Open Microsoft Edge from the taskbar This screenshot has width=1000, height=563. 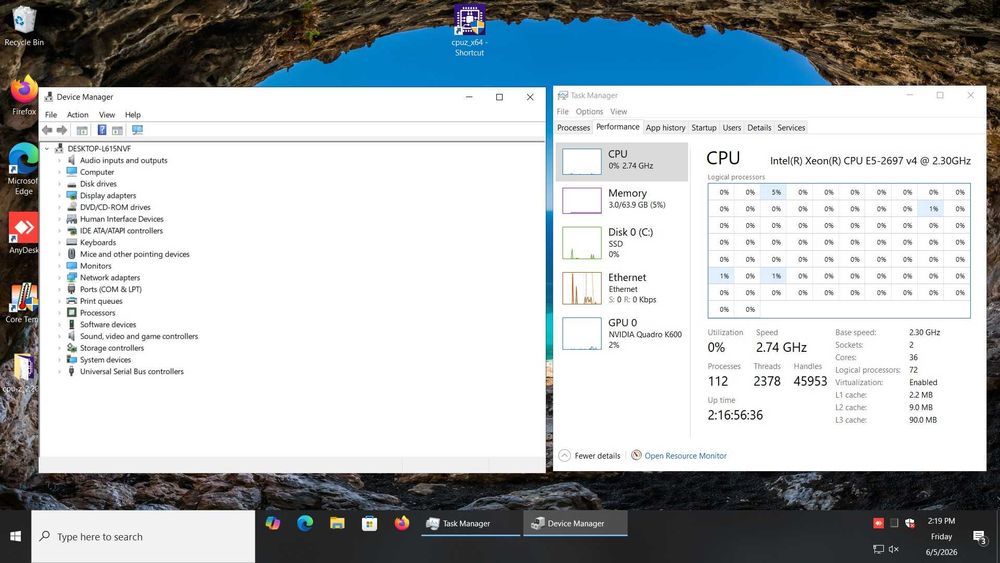tap(305, 523)
